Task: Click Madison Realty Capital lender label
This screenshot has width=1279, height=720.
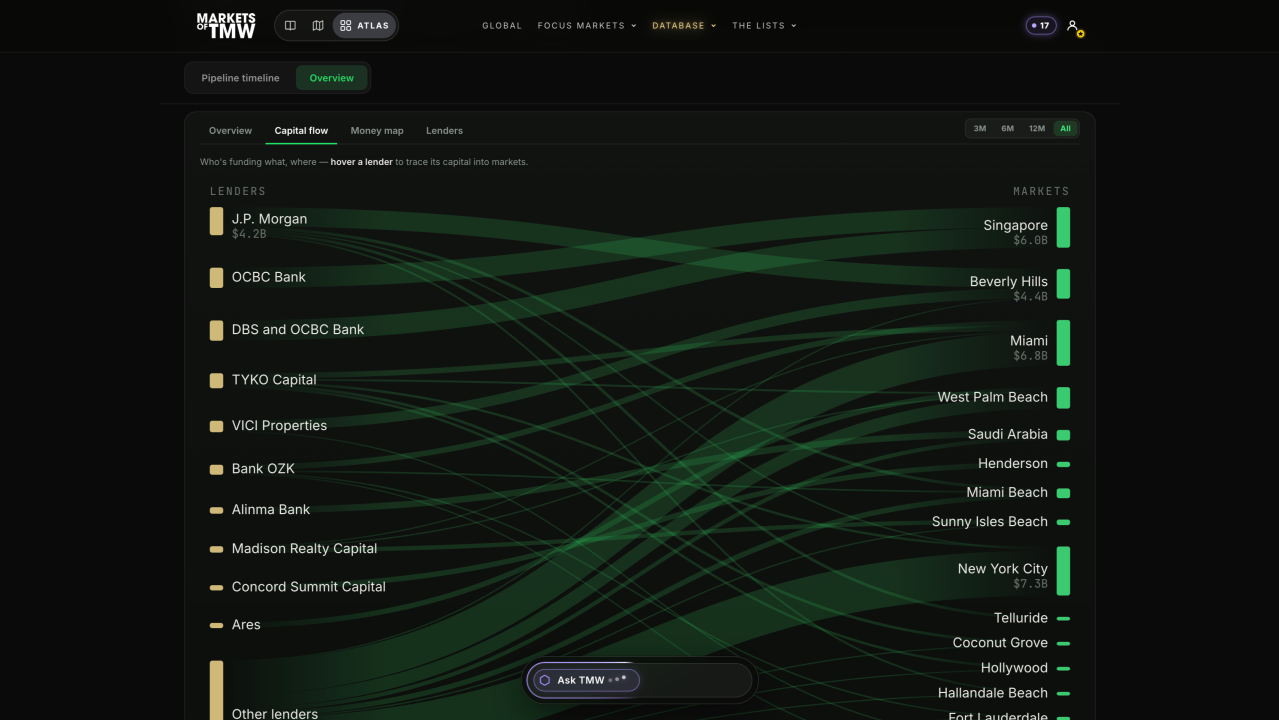Action: 304,549
